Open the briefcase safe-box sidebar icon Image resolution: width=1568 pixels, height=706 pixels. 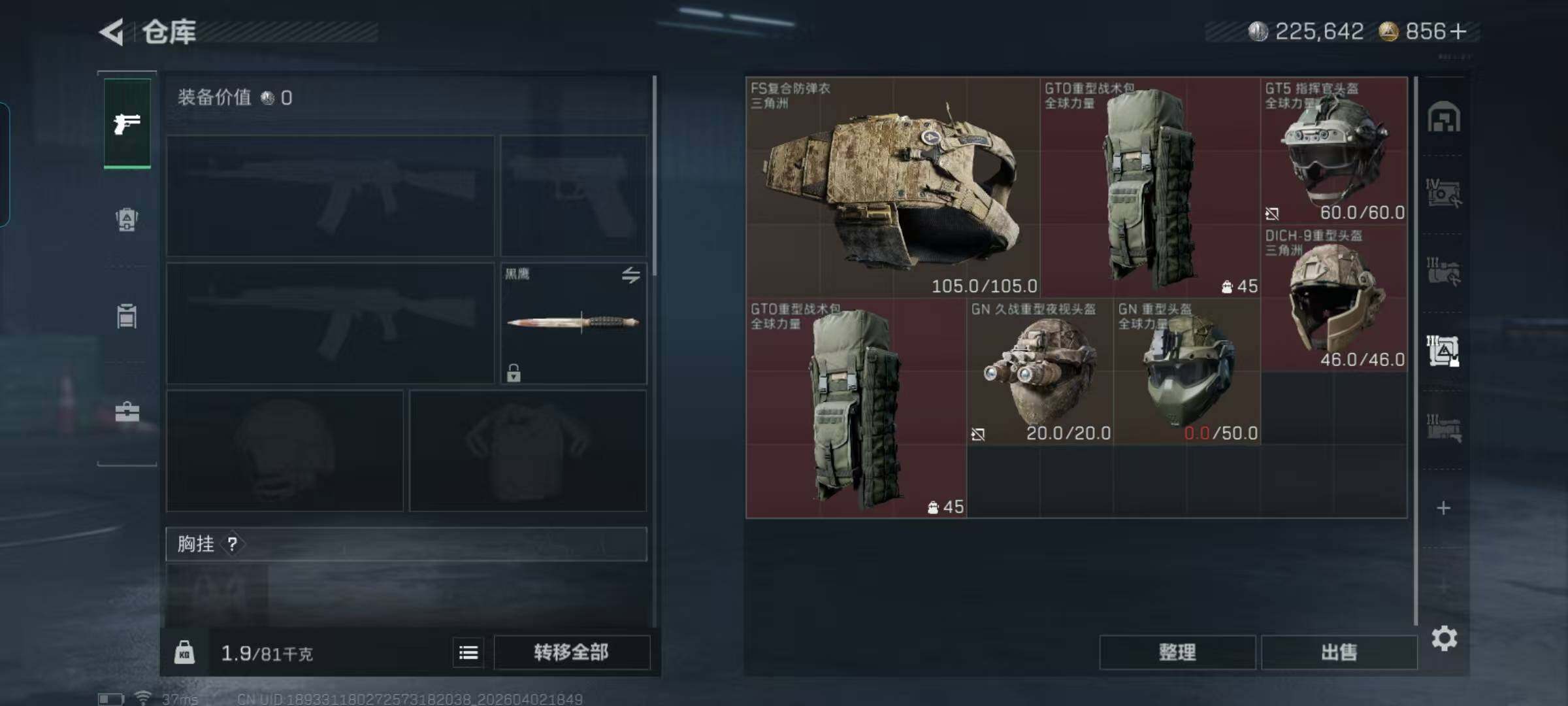pyautogui.click(x=127, y=412)
